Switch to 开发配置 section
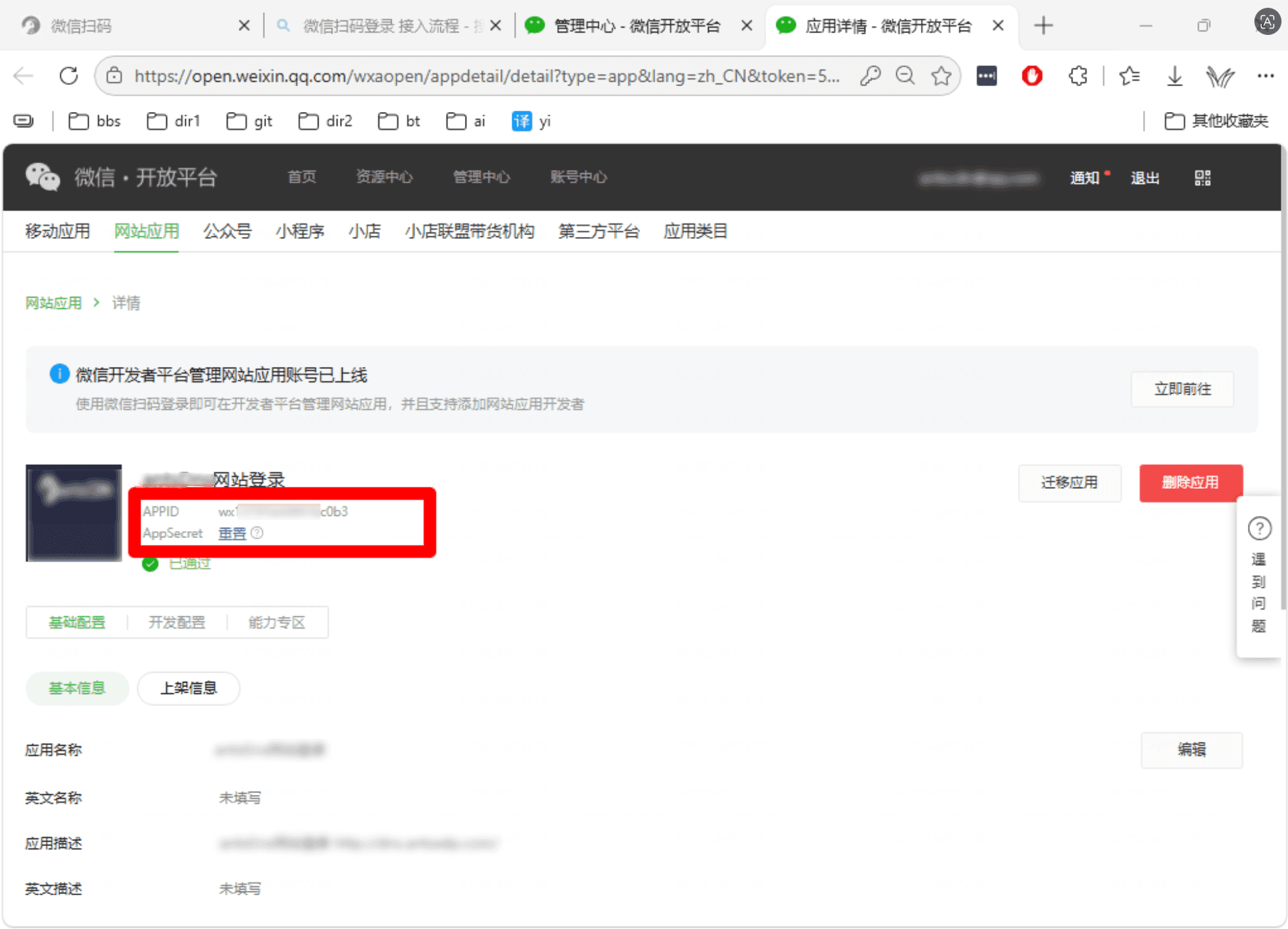The width and height of the screenshot is (1288, 929). coord(177,622)
